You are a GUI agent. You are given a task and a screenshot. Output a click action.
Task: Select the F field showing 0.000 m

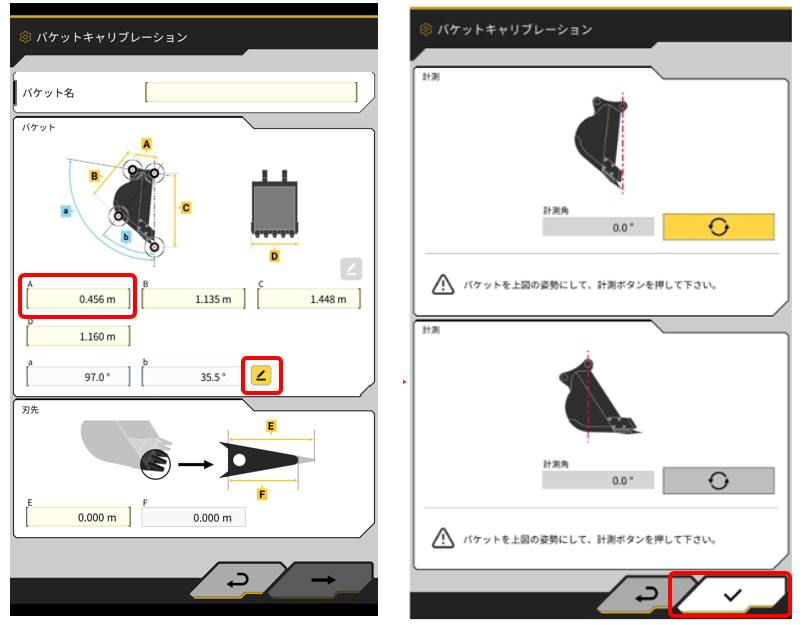click(x=193, y=517)
